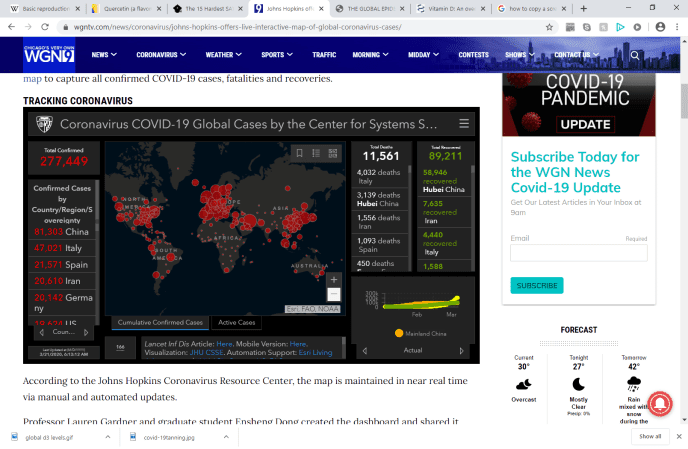Click left arrow beside Actual chart
The width and height of the screenshot is (688, 449).
[x=365, y=351]
